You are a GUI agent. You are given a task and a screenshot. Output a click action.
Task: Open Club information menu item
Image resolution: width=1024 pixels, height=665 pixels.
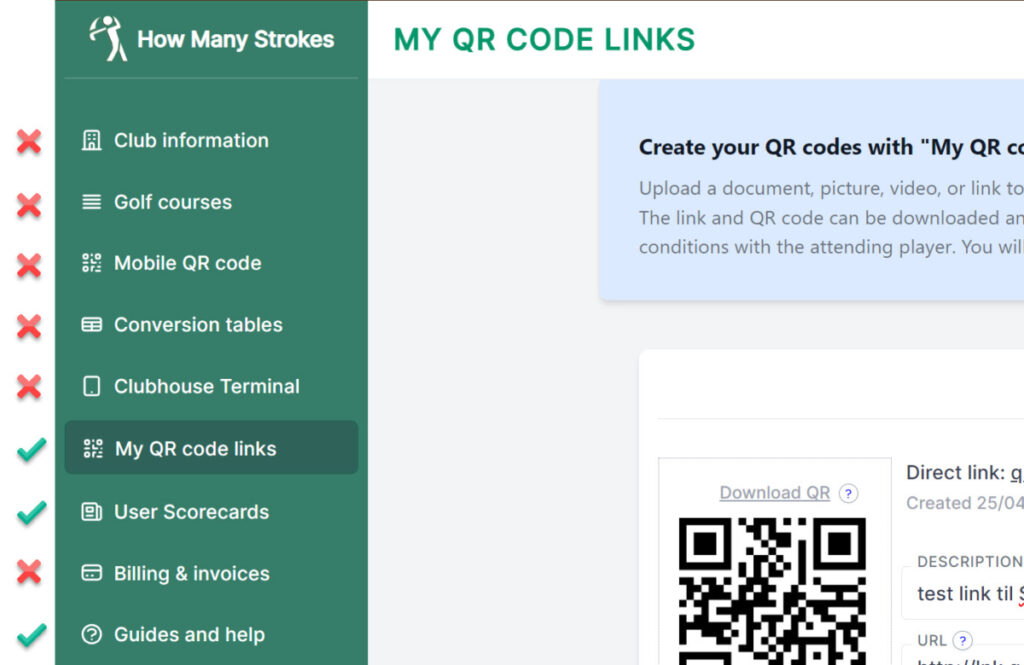coord(211,140)
